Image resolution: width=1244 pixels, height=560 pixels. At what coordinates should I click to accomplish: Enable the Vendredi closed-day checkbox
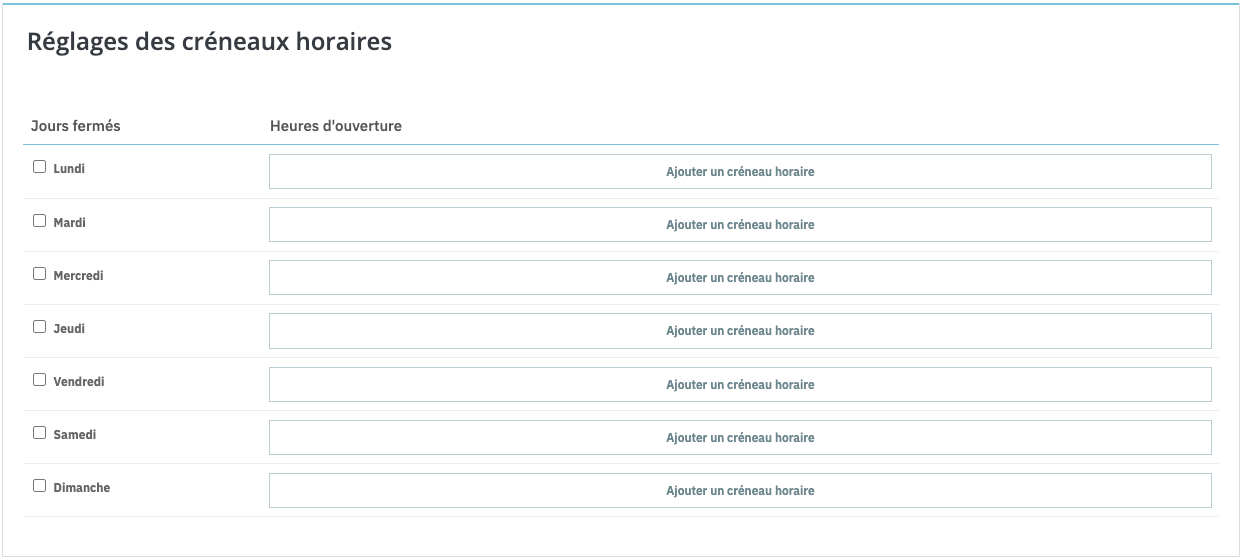pos(40,380)
